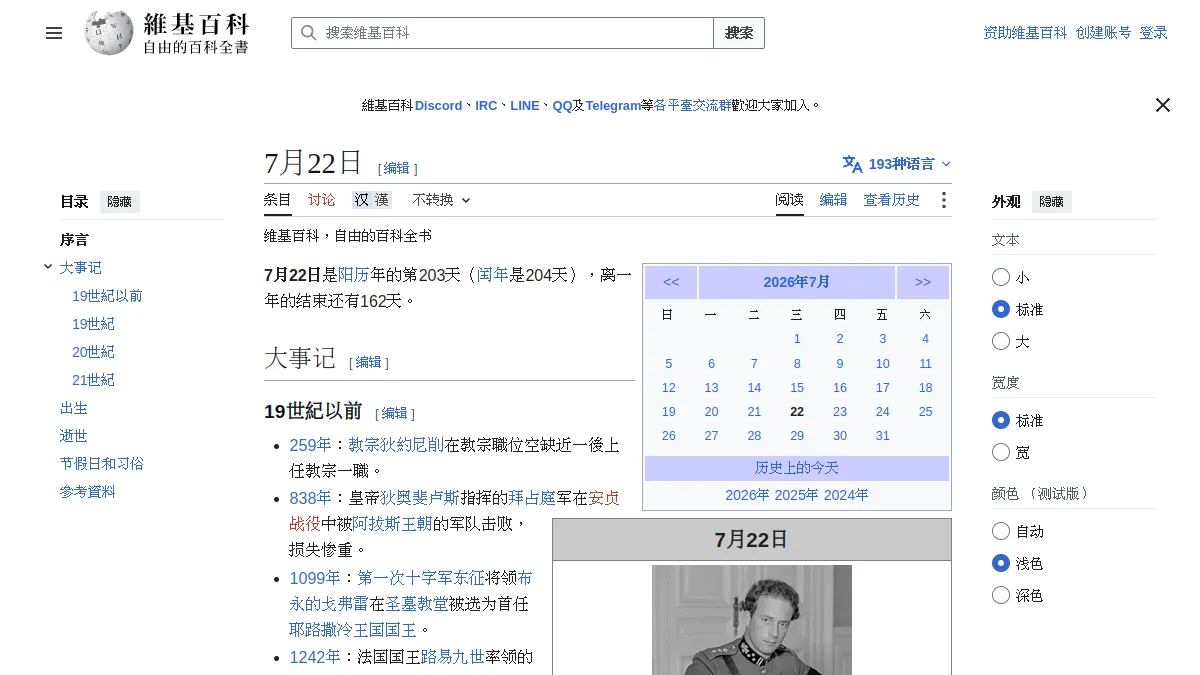The image size is (1200, 675).
Task: Open the 汉 漢 conversion tab
Action: tap(371, 200)
